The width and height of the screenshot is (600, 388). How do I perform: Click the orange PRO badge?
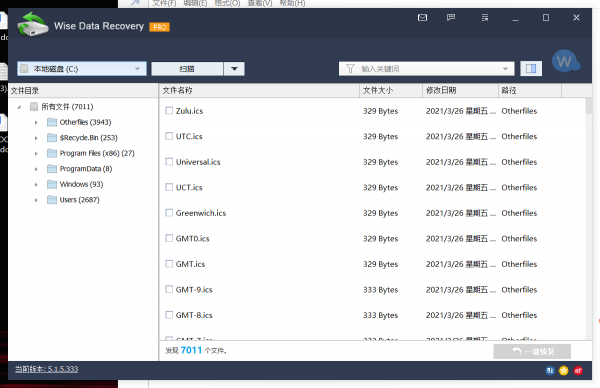click(159, 27)
